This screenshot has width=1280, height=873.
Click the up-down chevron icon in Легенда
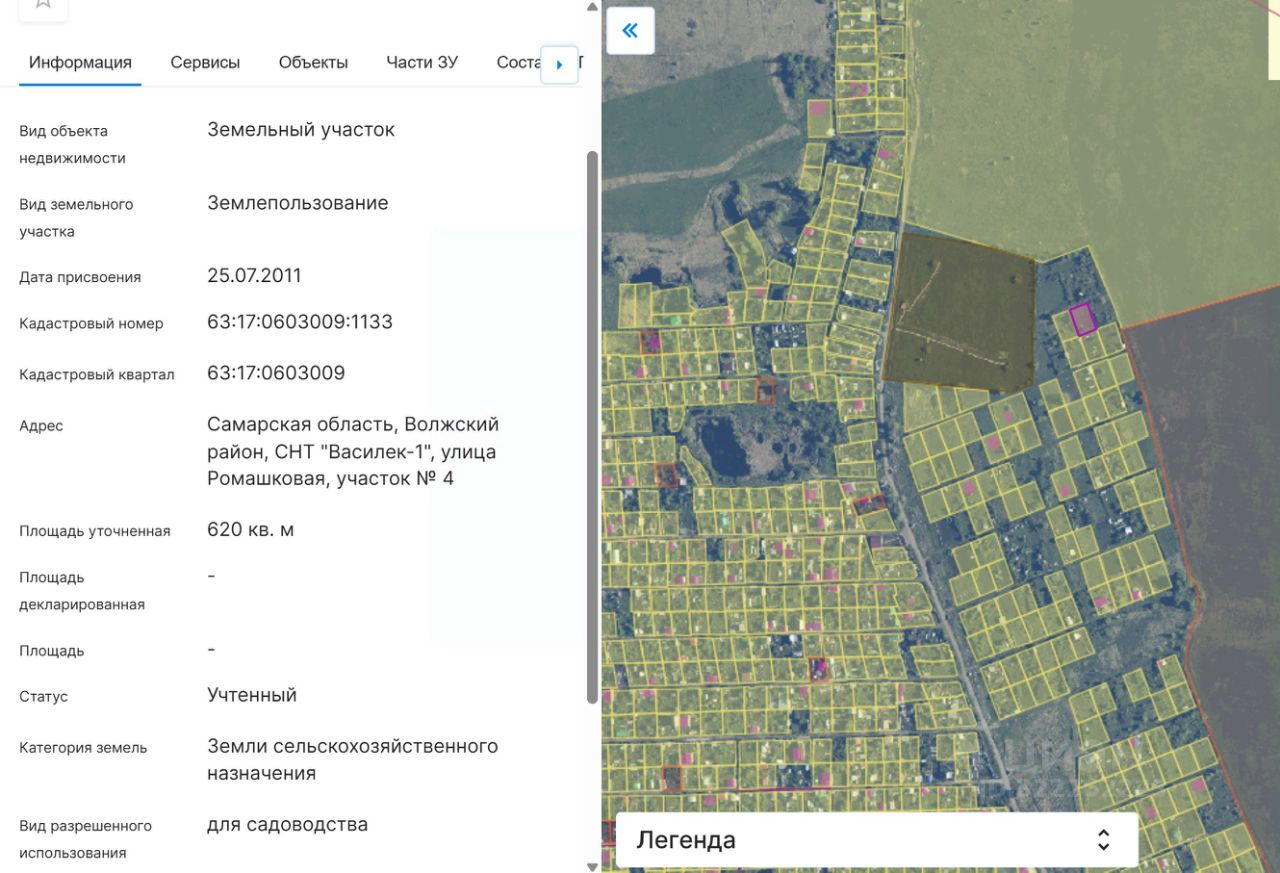coord(1103,840)
